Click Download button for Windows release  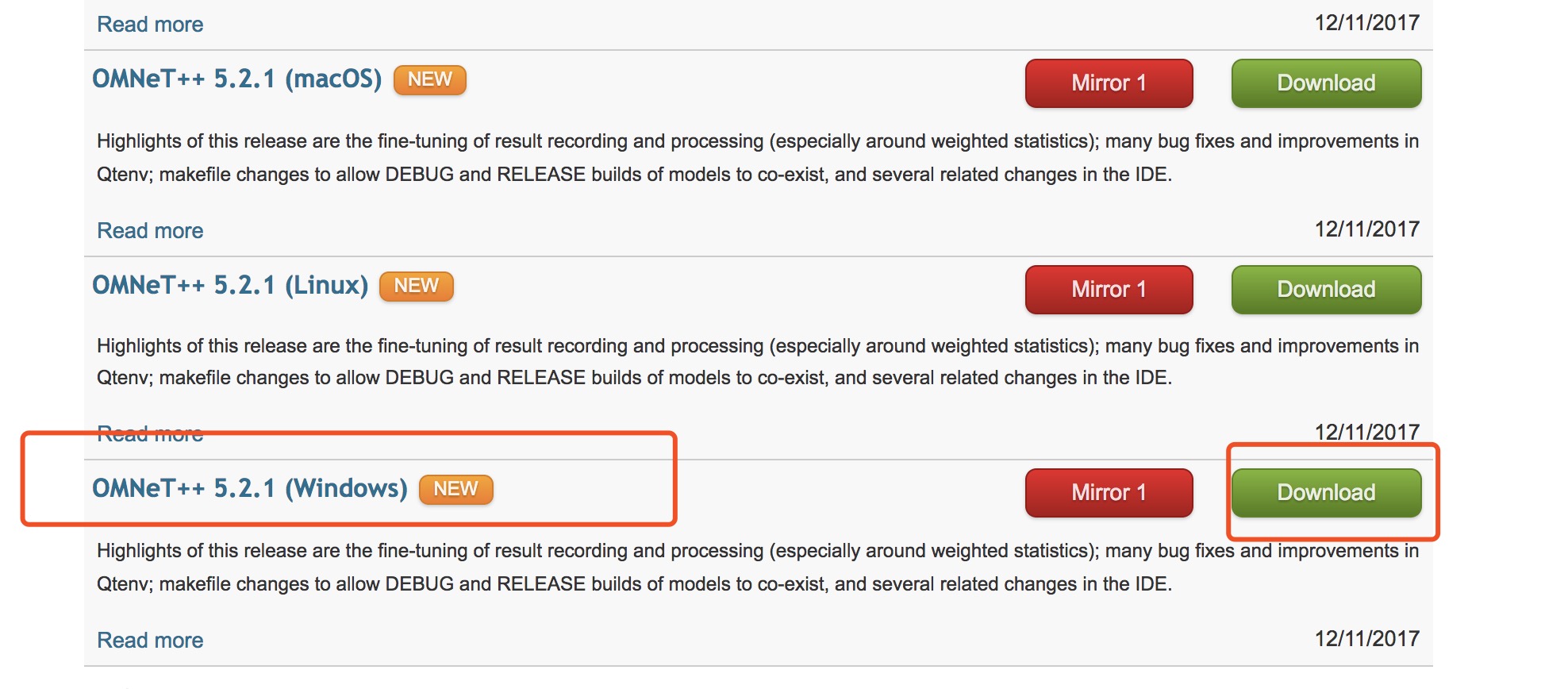pyautogui.click(x=1325, y=493)
